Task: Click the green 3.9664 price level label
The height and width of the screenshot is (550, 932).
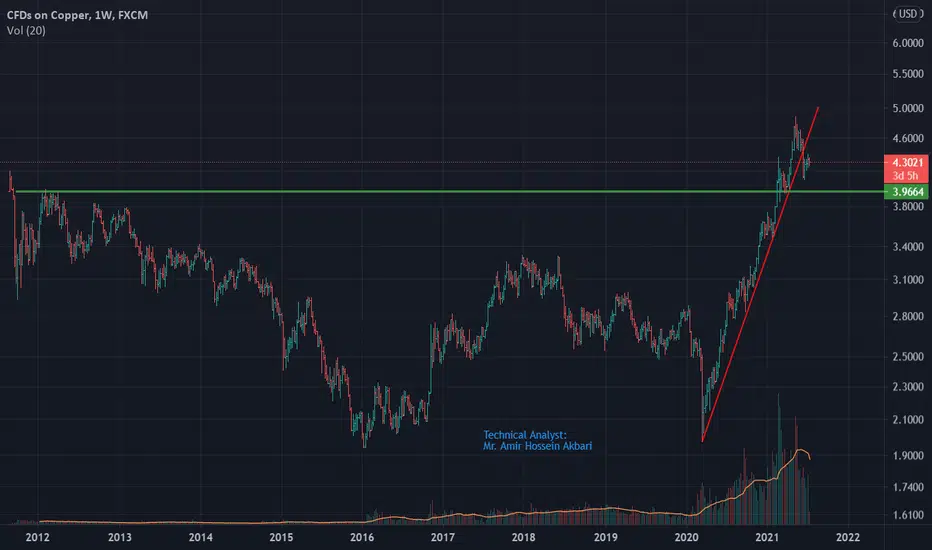Action: (x=907, y=191)
